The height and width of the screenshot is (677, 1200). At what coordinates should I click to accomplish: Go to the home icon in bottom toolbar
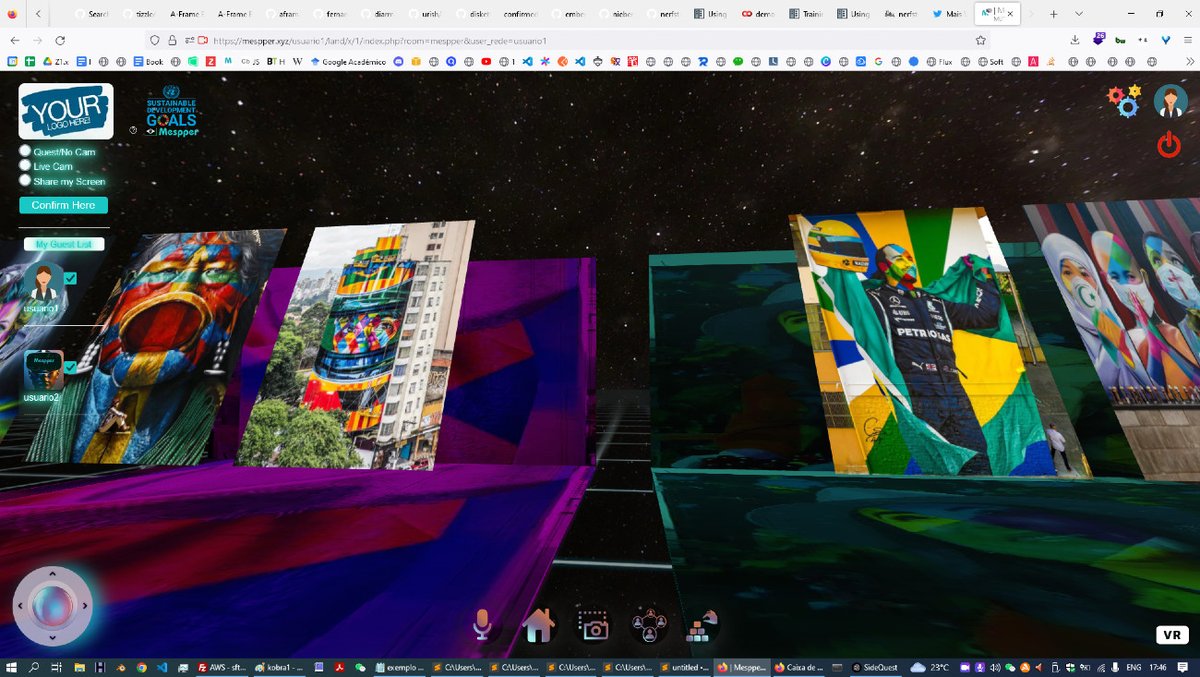click(x=538, y=625)
